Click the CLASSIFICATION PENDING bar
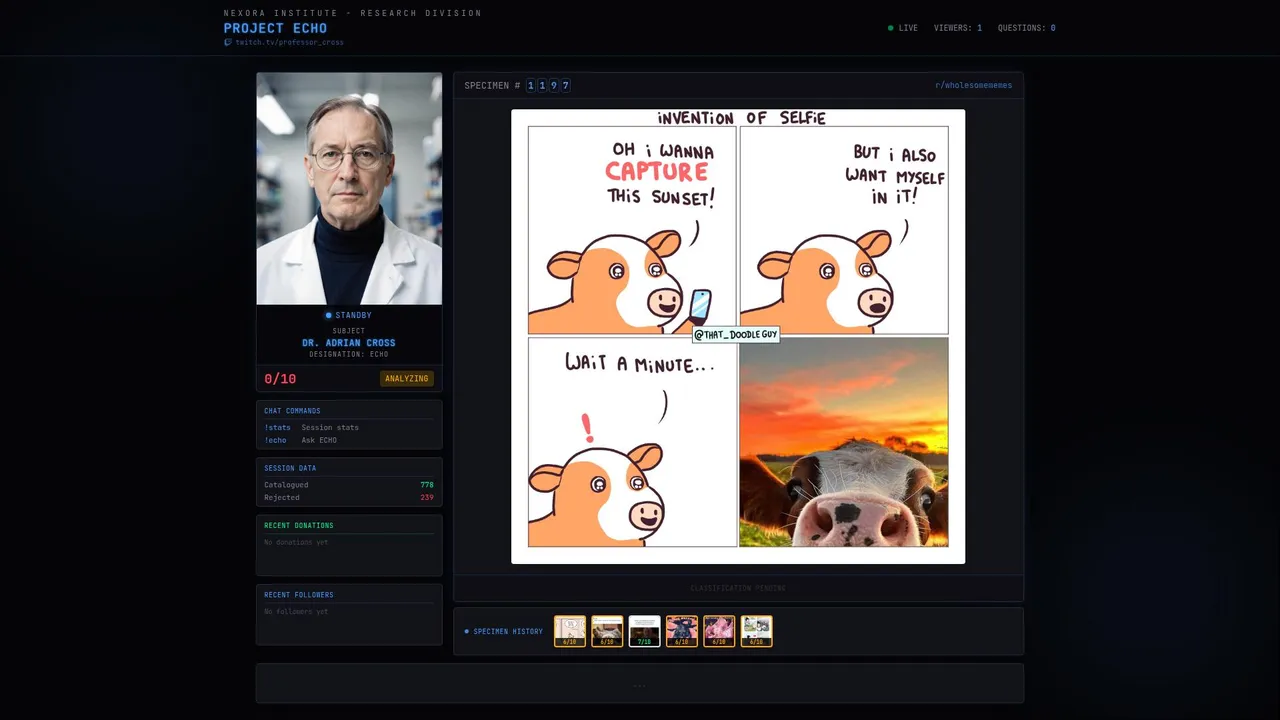This screenshot has height=720, width=1280. pyautogui.click(x=738, y=588)
